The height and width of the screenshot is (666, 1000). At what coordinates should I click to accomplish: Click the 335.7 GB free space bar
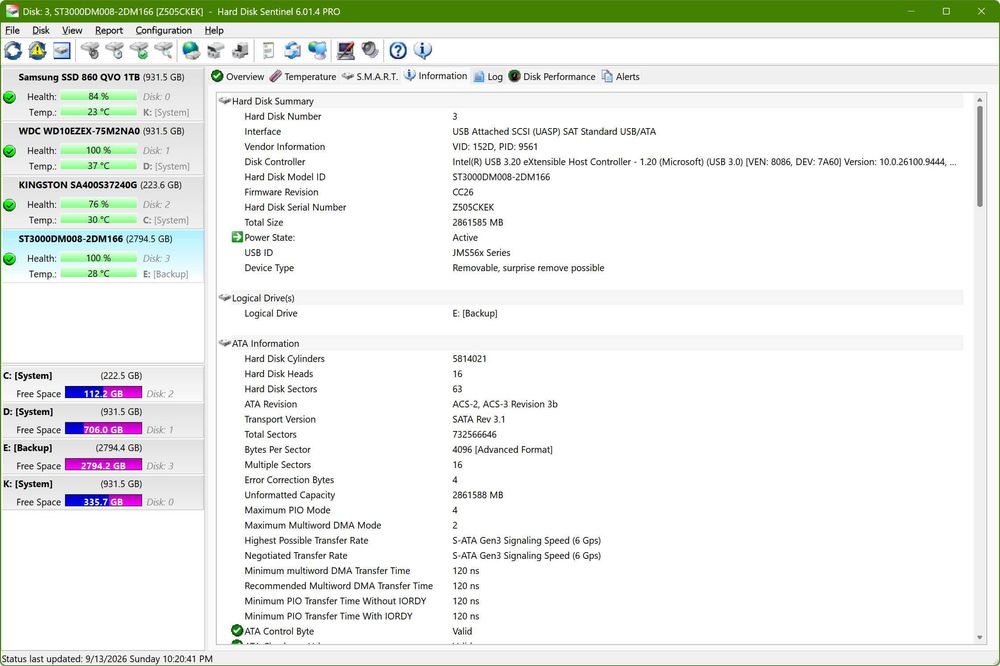[x=103, y=501]
